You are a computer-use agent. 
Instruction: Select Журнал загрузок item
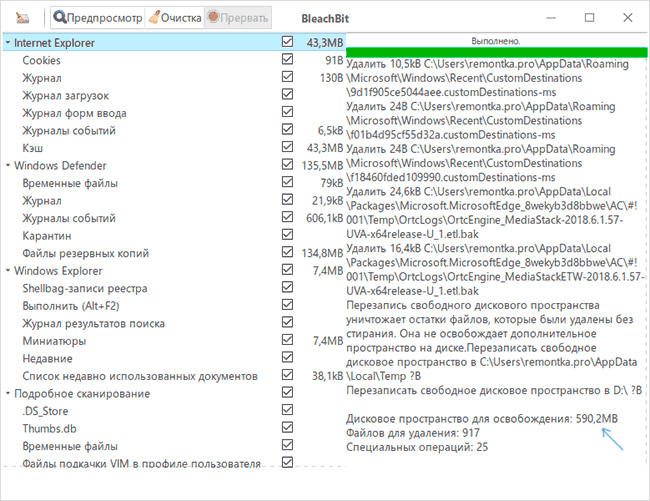(x=65, y=96)
